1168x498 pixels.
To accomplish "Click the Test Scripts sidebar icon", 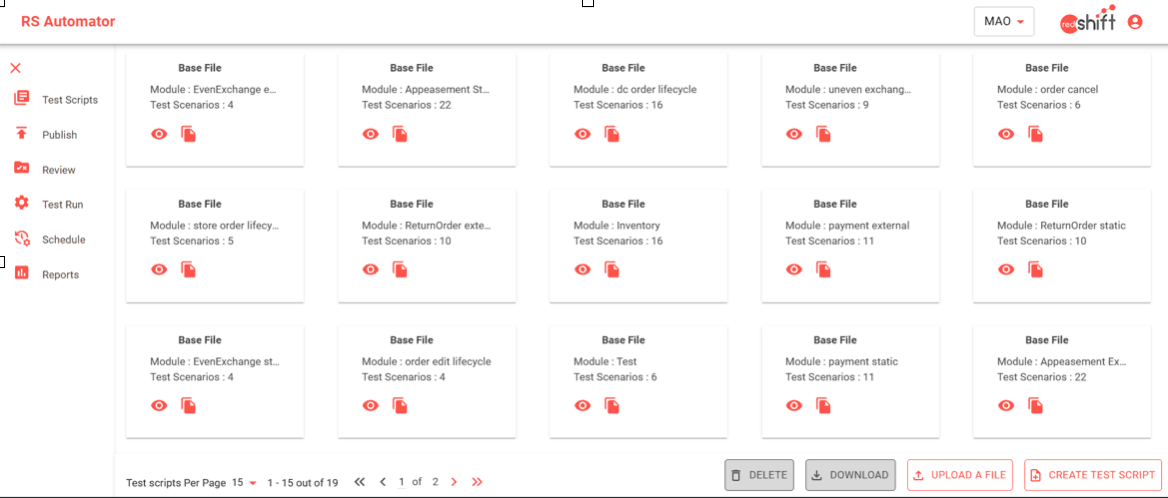I will (21, 99).
